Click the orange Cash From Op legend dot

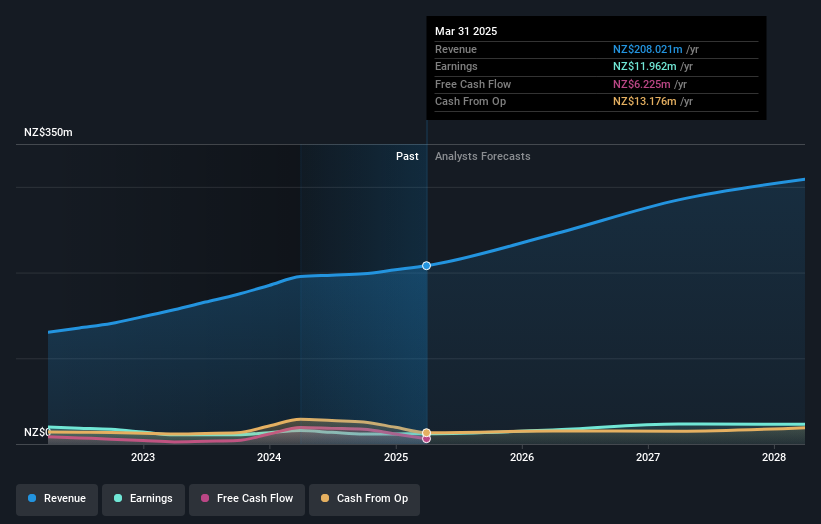pyautogui.click(x=325, y=498)
